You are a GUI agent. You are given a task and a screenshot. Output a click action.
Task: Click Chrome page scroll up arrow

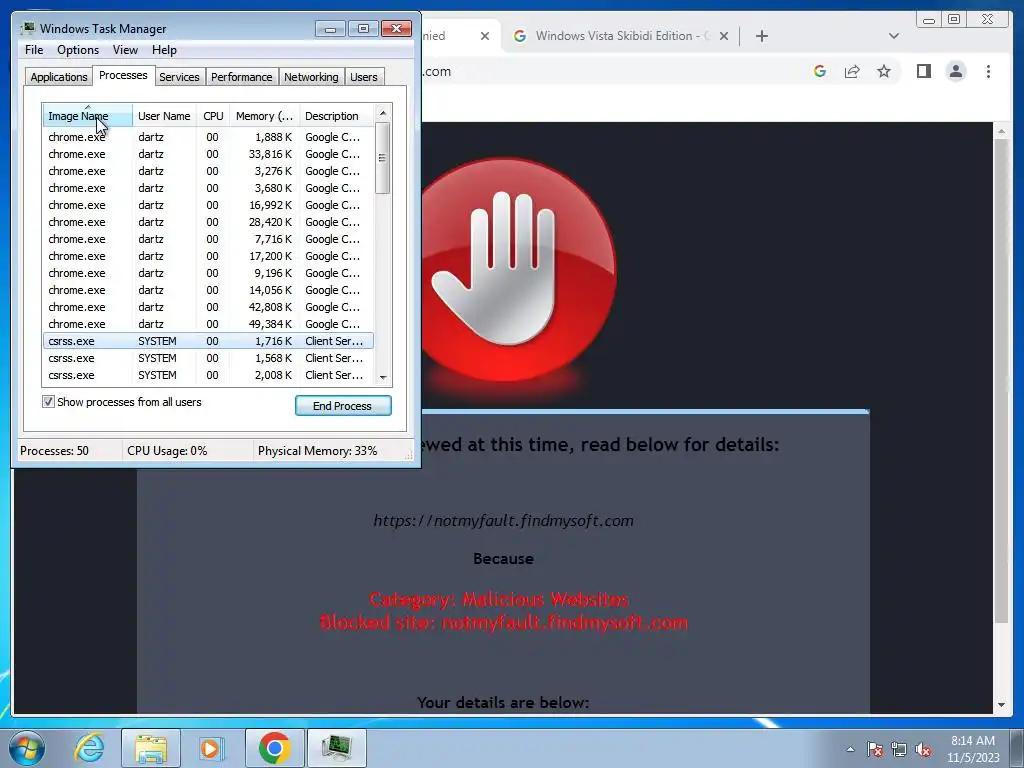click(x=1001, y=131)
